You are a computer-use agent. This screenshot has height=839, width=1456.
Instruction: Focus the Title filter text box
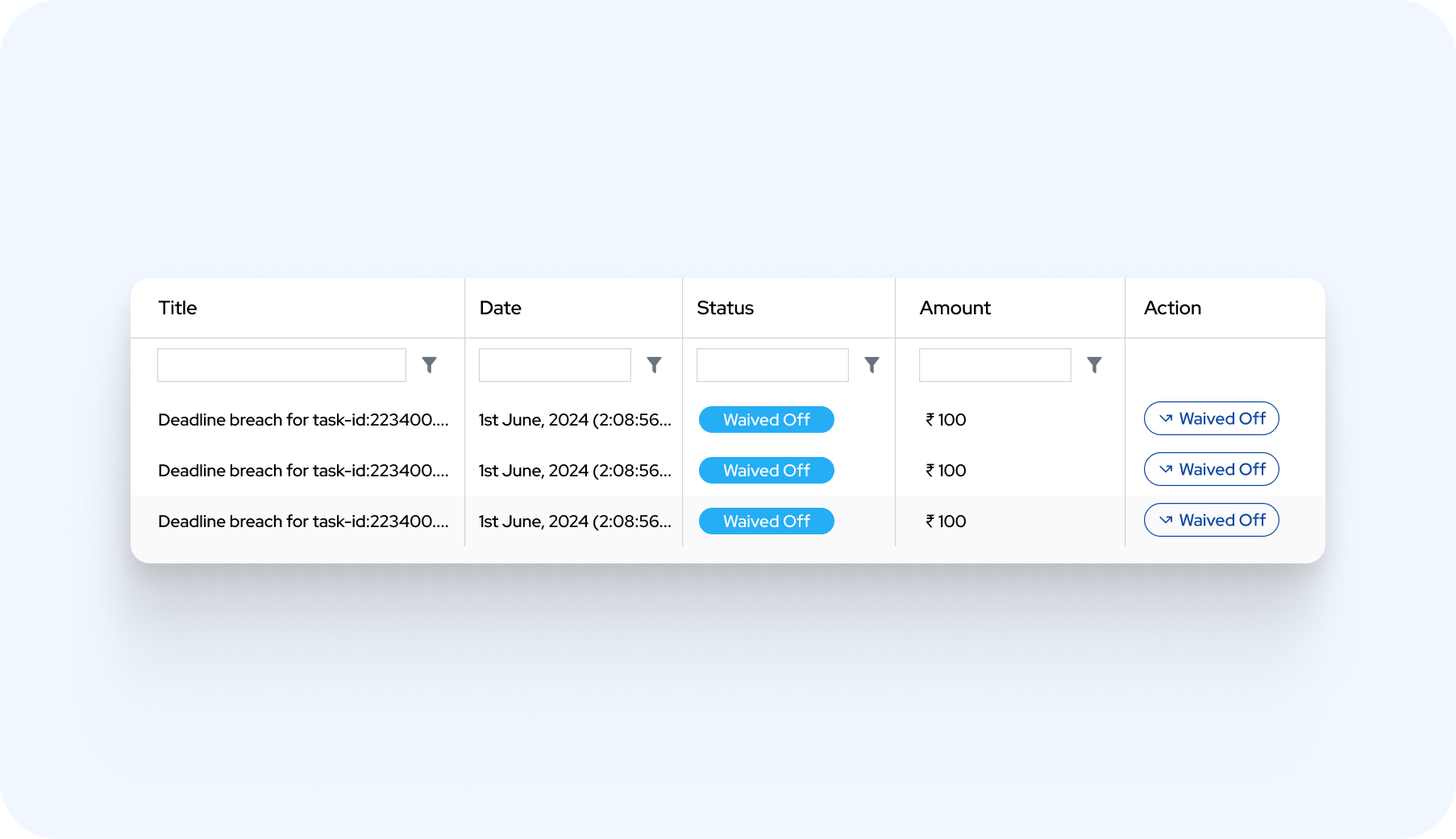point(281,365)
